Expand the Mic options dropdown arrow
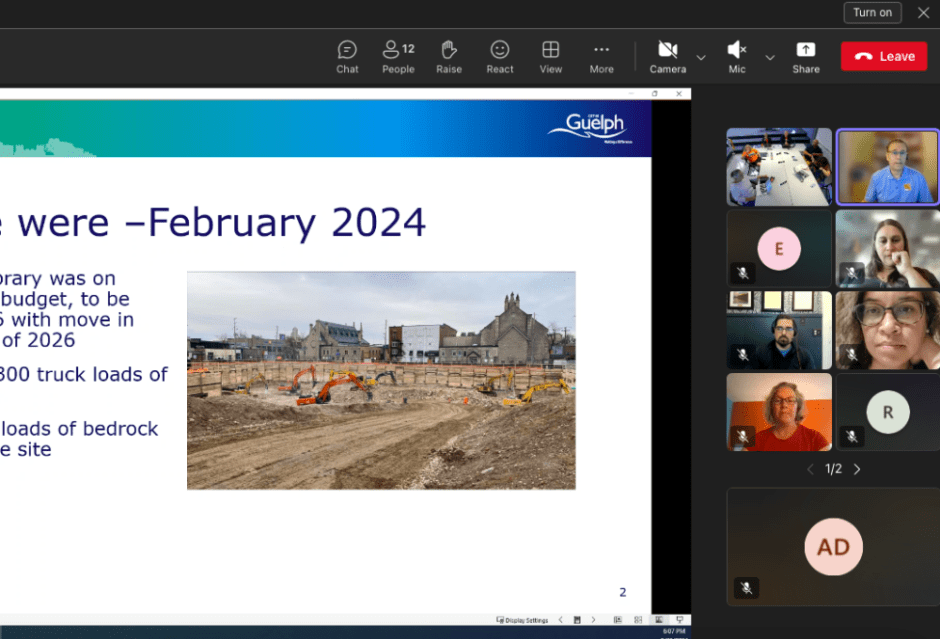The image size is (940, 639). point(770,57)
